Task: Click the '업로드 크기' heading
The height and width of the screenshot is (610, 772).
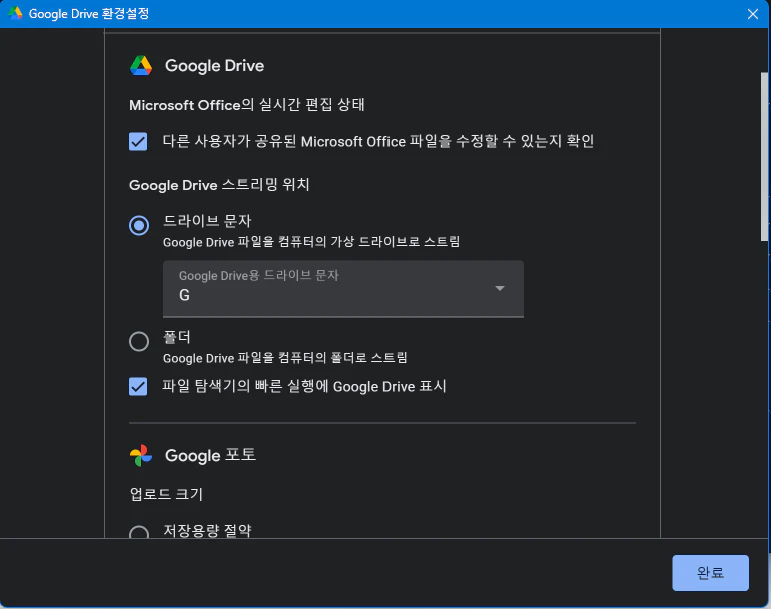Action: (x=166, y=494)
